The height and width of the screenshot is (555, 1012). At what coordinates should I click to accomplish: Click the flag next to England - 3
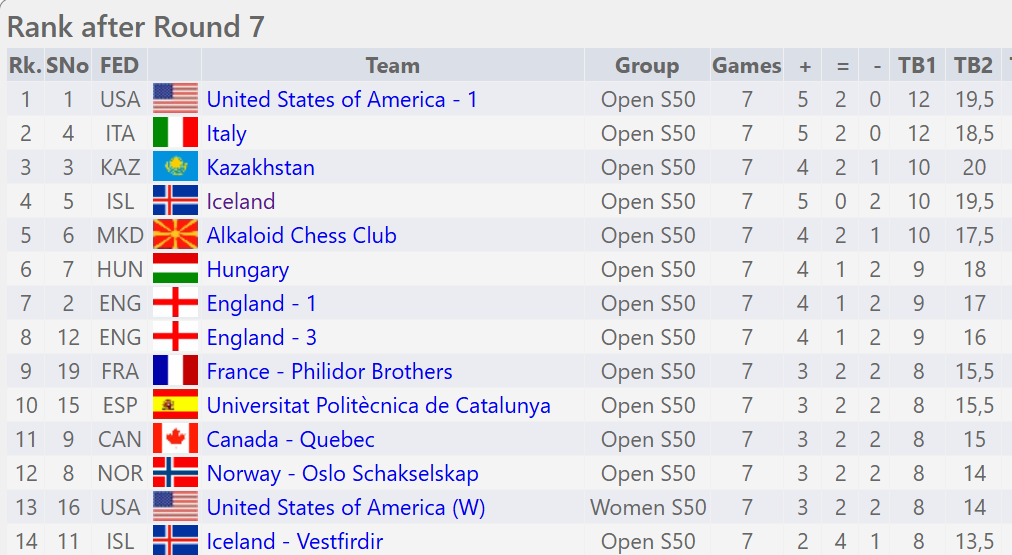[175, 337]
